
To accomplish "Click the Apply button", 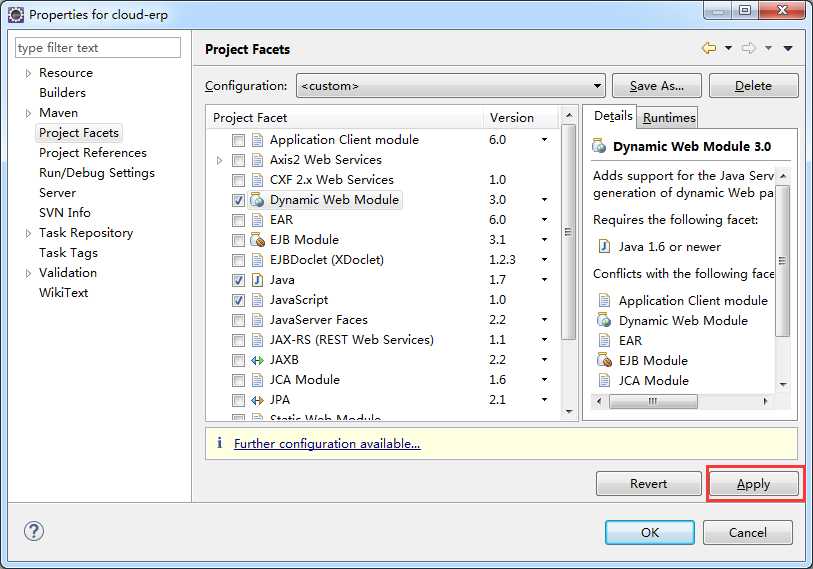I will coord(753,484).
